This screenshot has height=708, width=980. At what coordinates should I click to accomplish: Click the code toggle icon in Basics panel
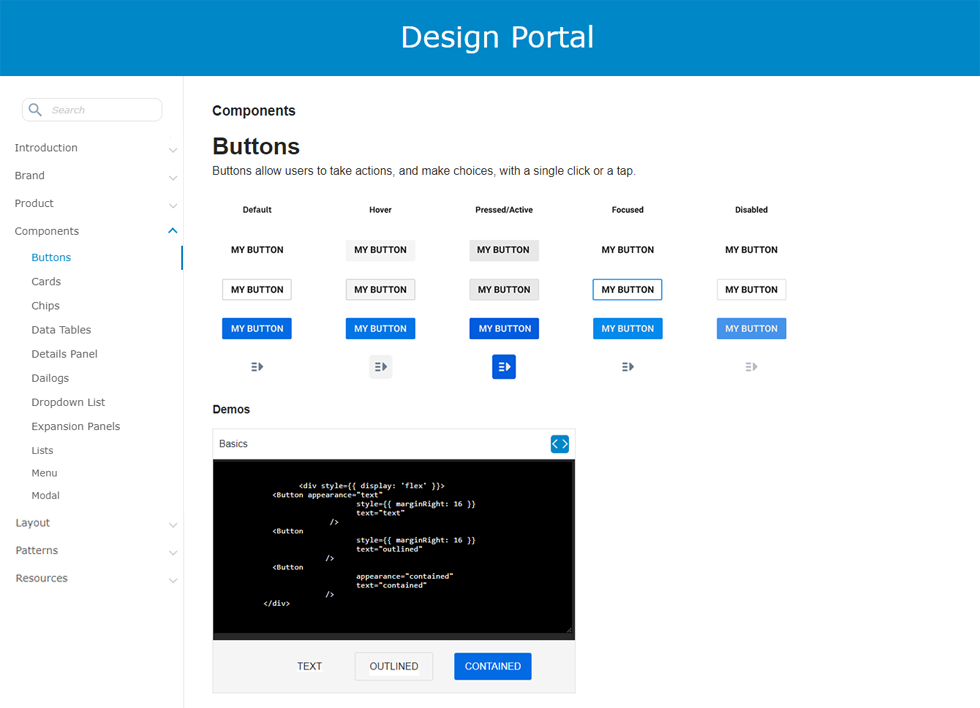tap(559, 443)
